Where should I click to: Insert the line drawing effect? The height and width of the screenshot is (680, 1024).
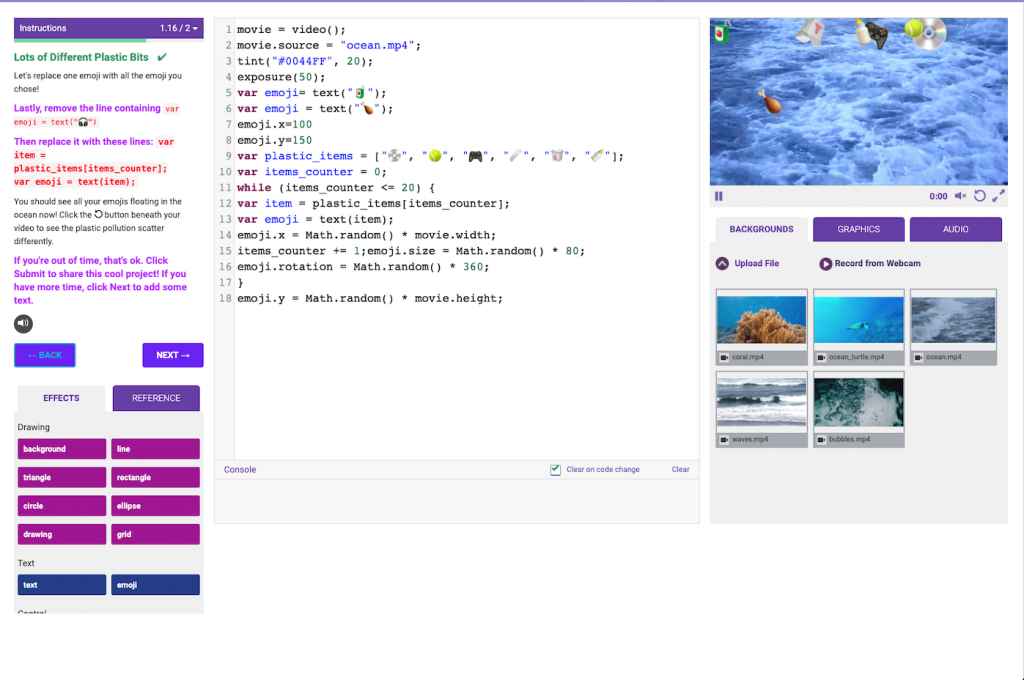click(x=155, y=449)
